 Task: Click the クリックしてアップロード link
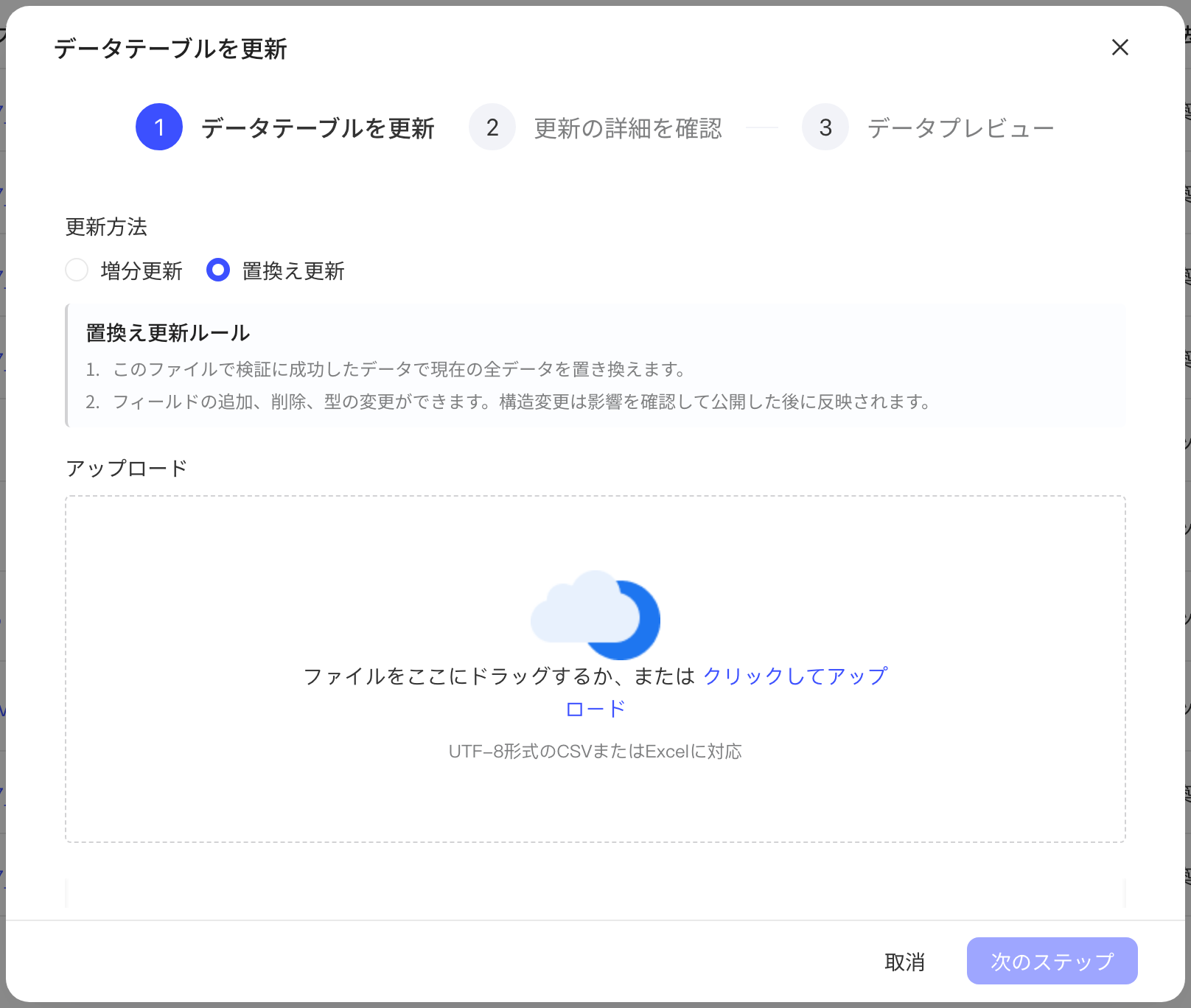pos(796,676)
